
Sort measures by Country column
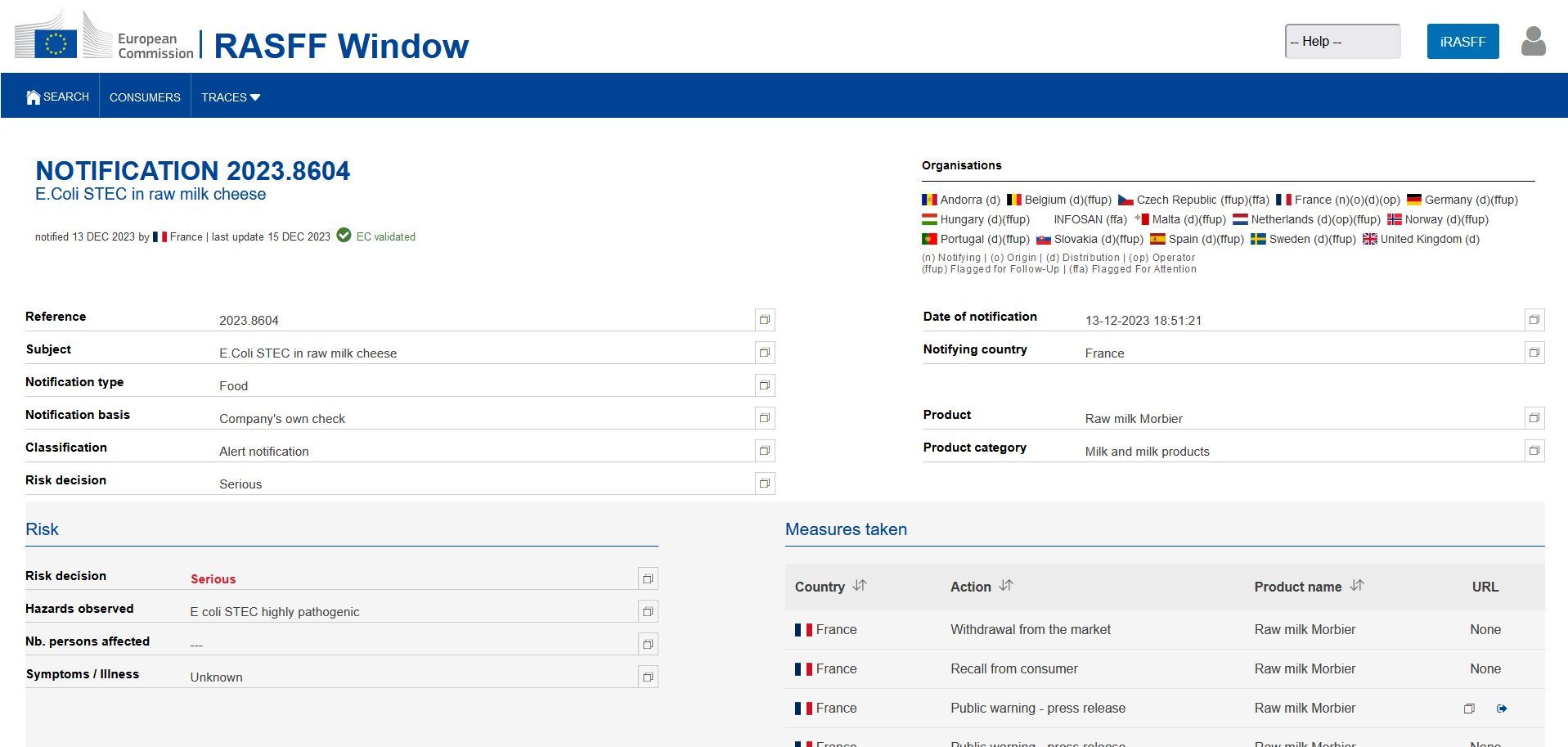click(860, 586)
